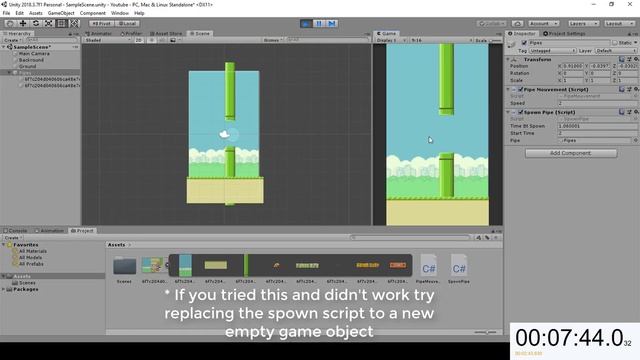Select the Rect transform tool

click(x=61, y=24)
